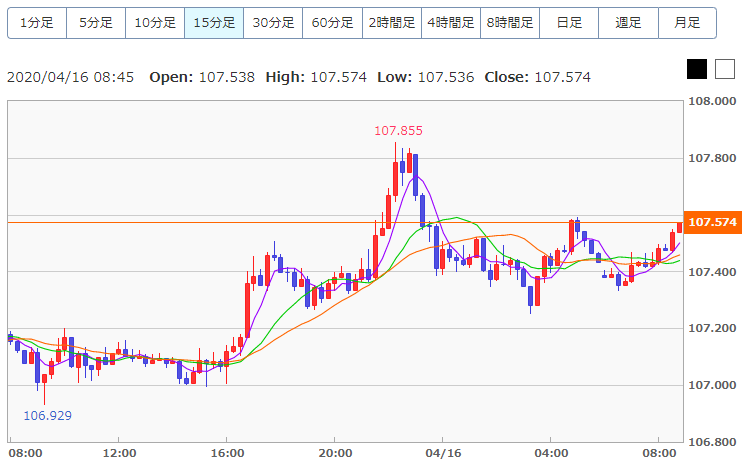Click the 106.929 low price label

point(48,416)
